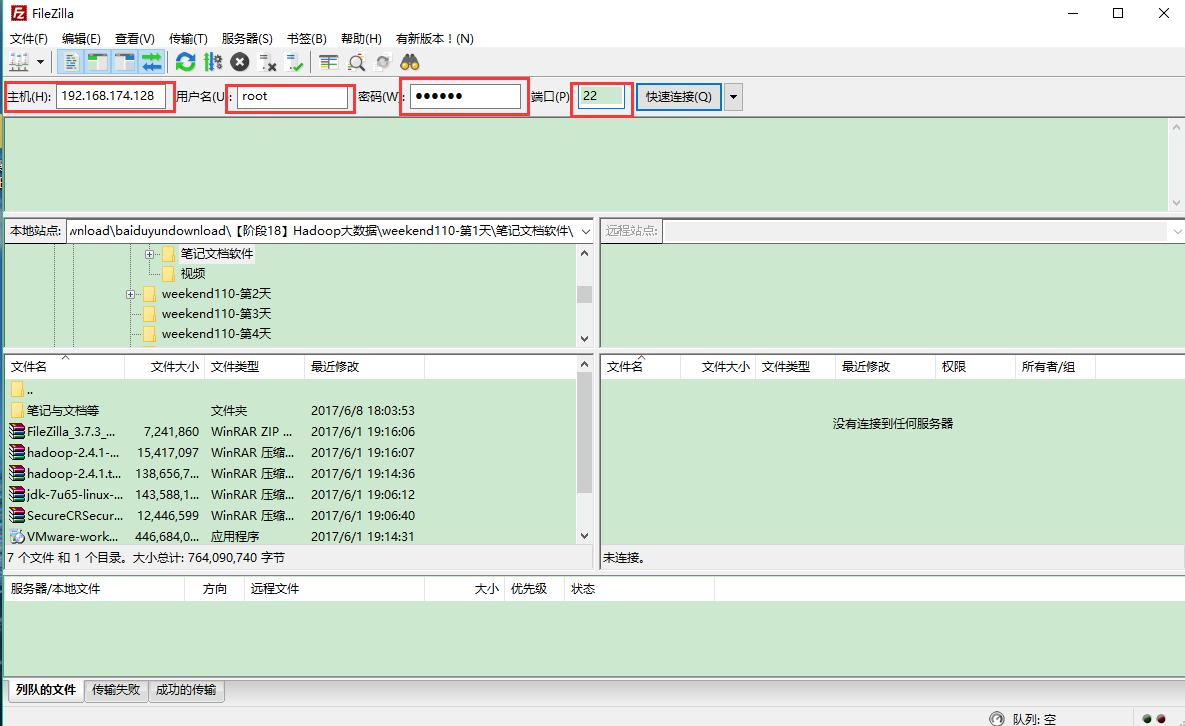Viewport: 1185px width, 726px height.
Task: Open the 文件(F) menu
Action: coord(29,39)
